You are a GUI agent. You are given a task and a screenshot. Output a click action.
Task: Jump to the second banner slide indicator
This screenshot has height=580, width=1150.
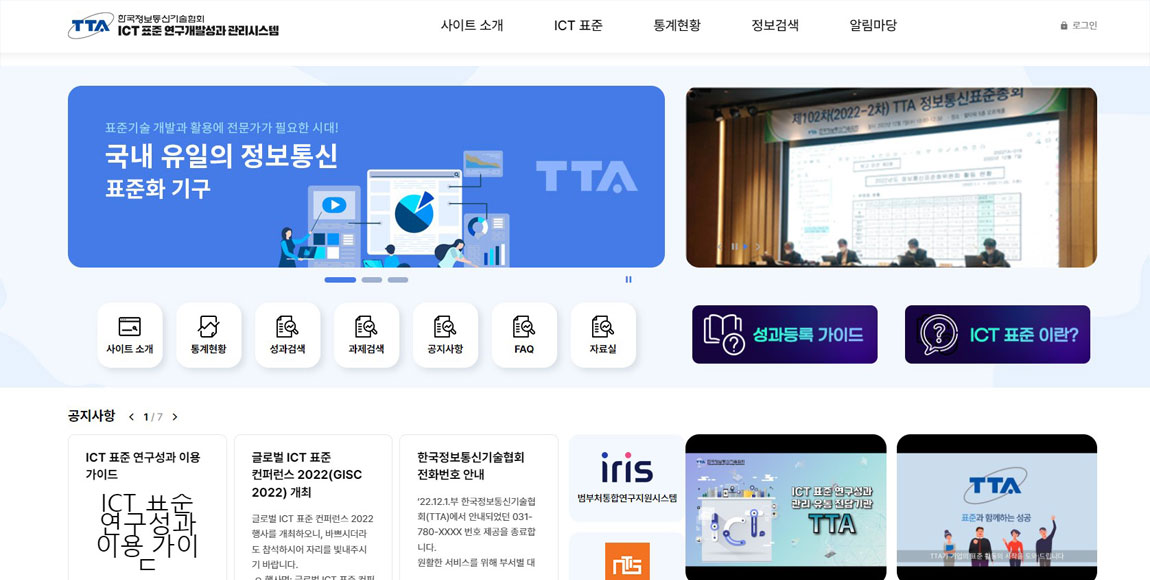tap(372, 280)
